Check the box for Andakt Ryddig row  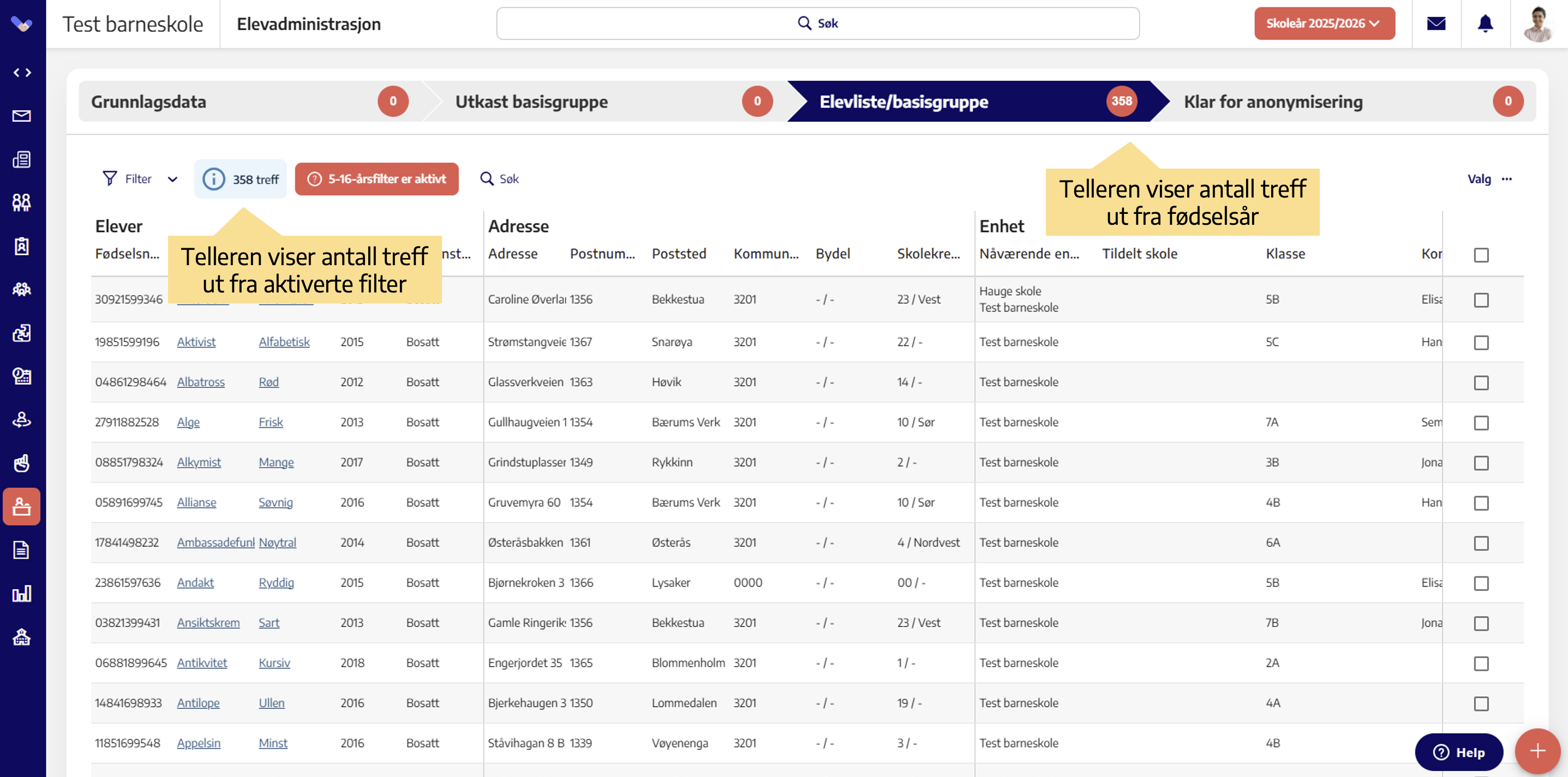tap(1481, 583)
